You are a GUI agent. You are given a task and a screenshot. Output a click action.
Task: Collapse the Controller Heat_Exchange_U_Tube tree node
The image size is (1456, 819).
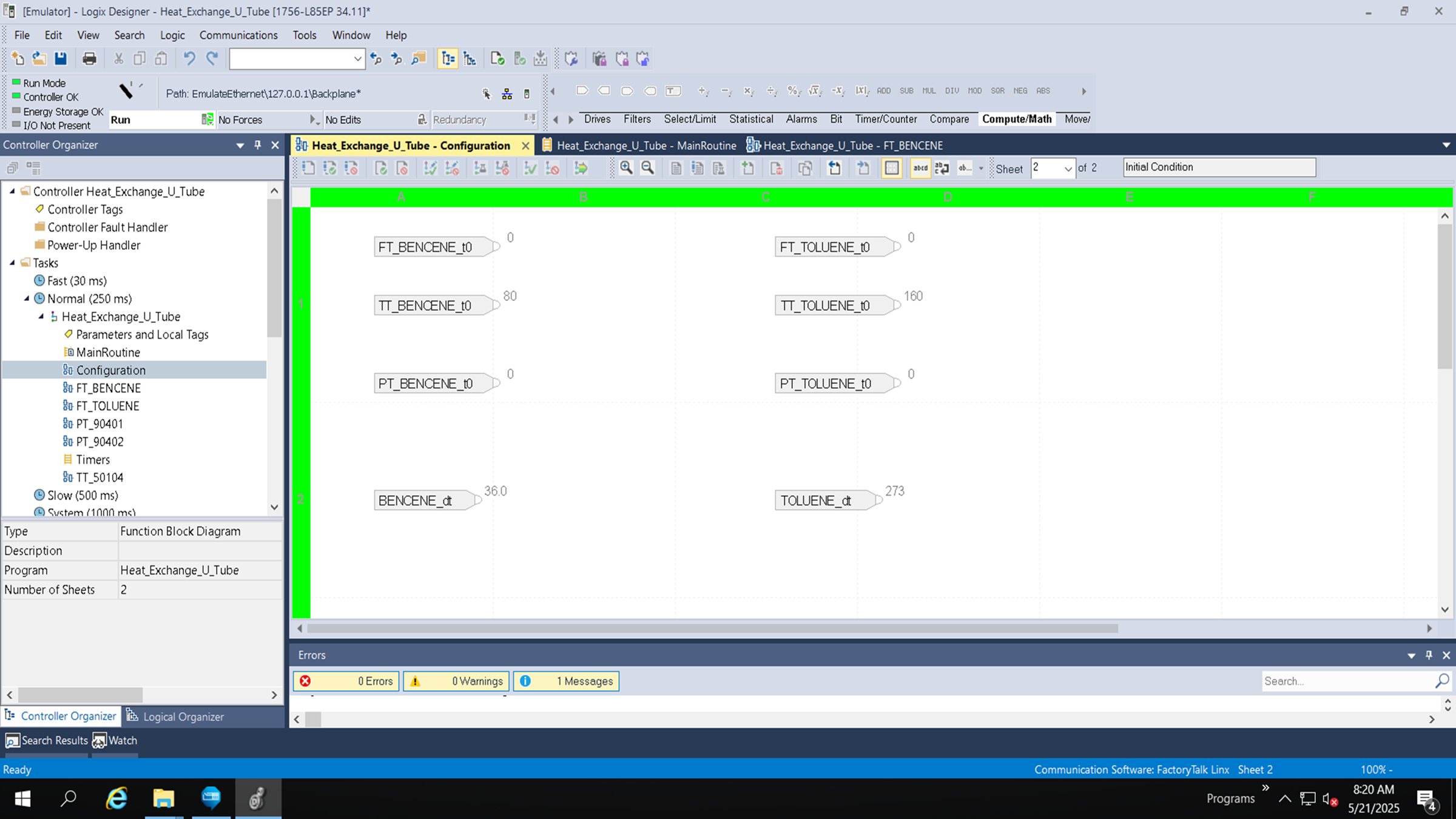(12, 191)
